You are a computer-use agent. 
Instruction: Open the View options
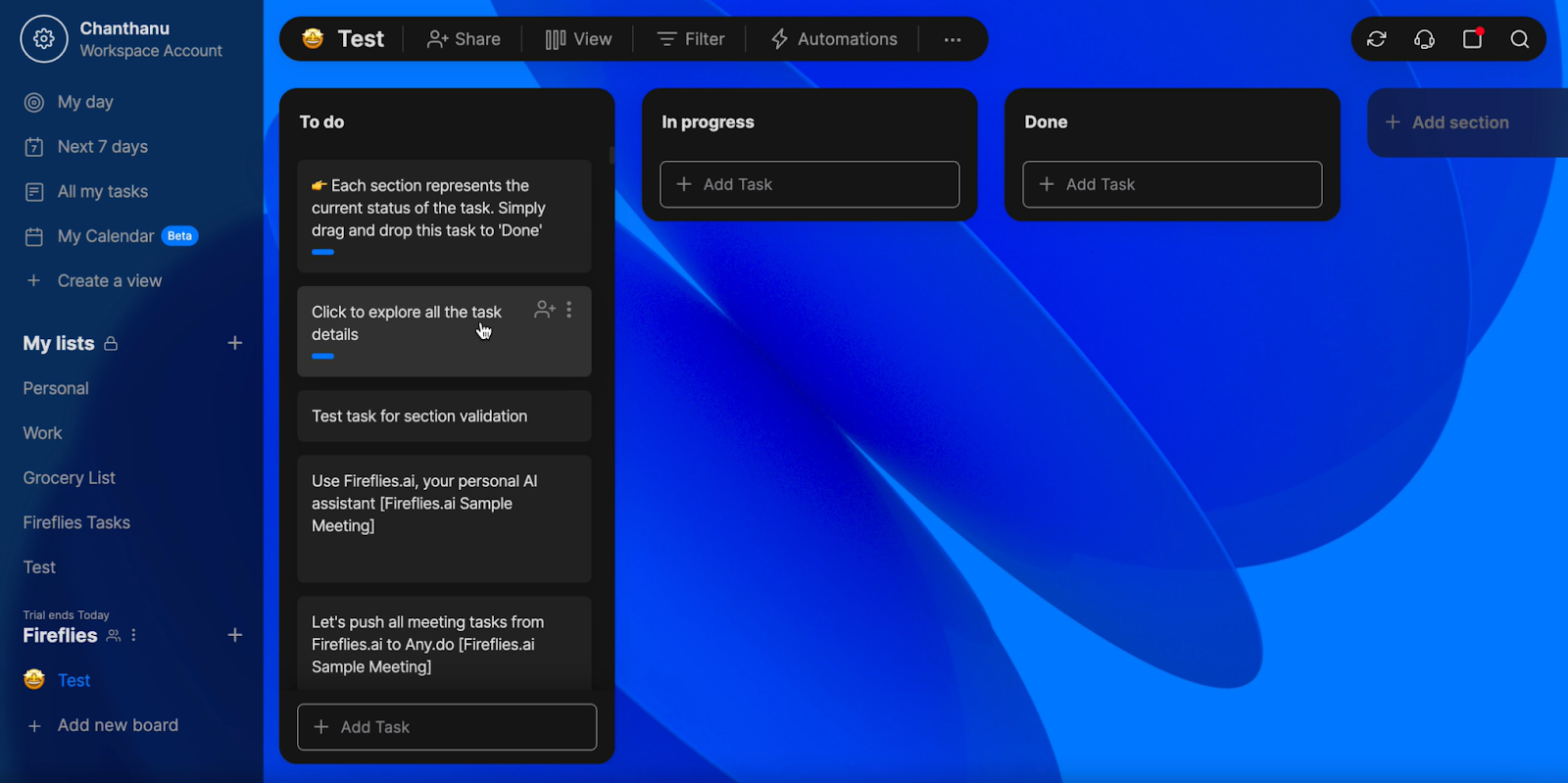(578, 39)
